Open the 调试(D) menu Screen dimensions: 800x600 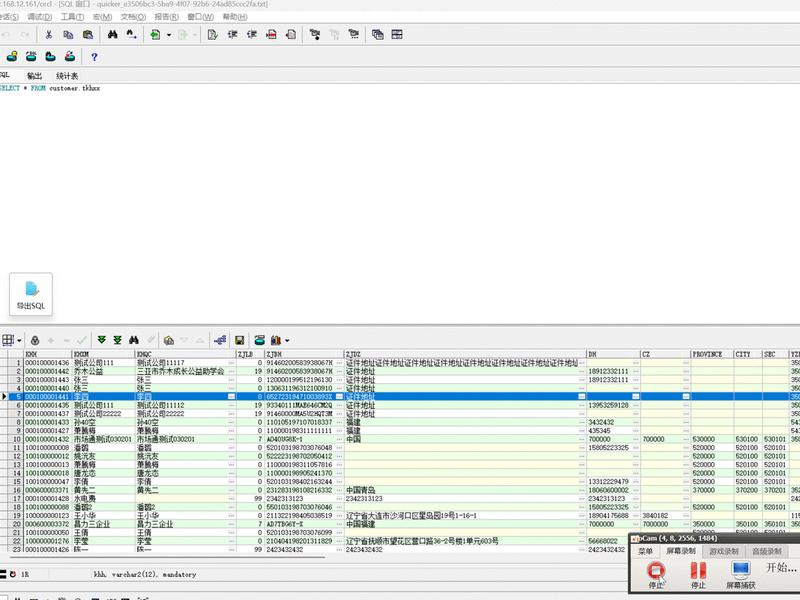(39, 17)
